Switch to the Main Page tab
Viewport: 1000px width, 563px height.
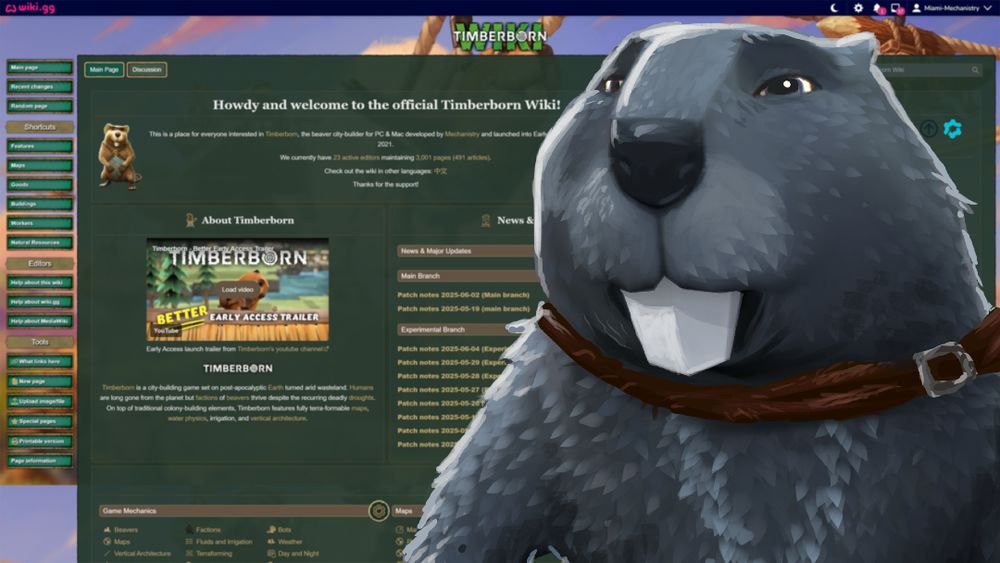[x=104, y=69]
